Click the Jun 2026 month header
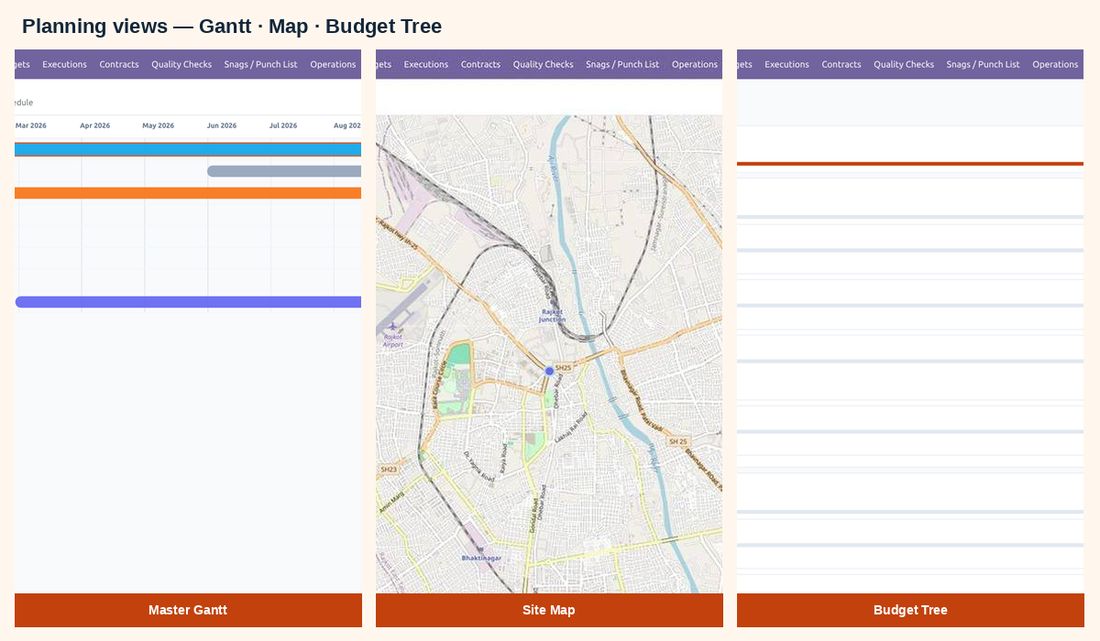Screen dimensions: 1100x641 click(222, 126)
